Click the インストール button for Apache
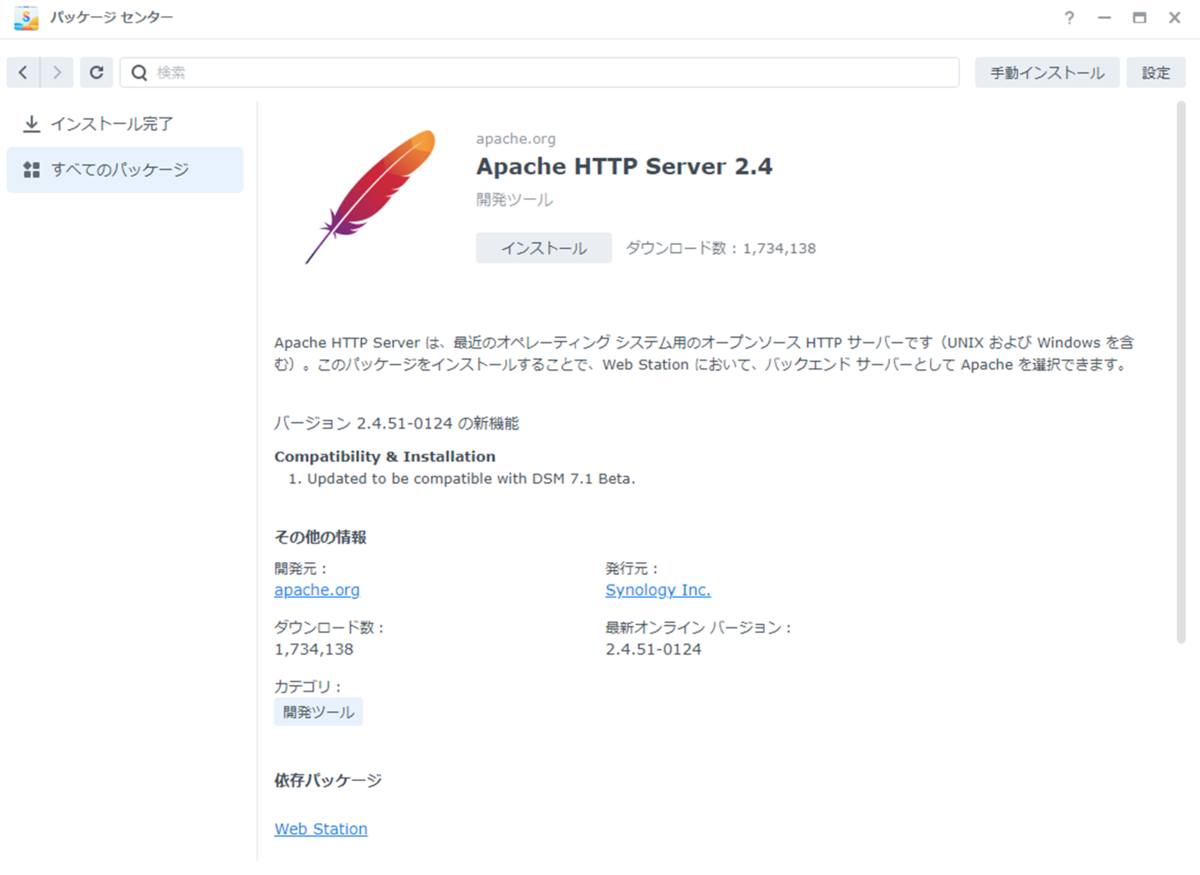Image resolution: width=1200 pixels, height=875 pixels. [x=544, y=248]
